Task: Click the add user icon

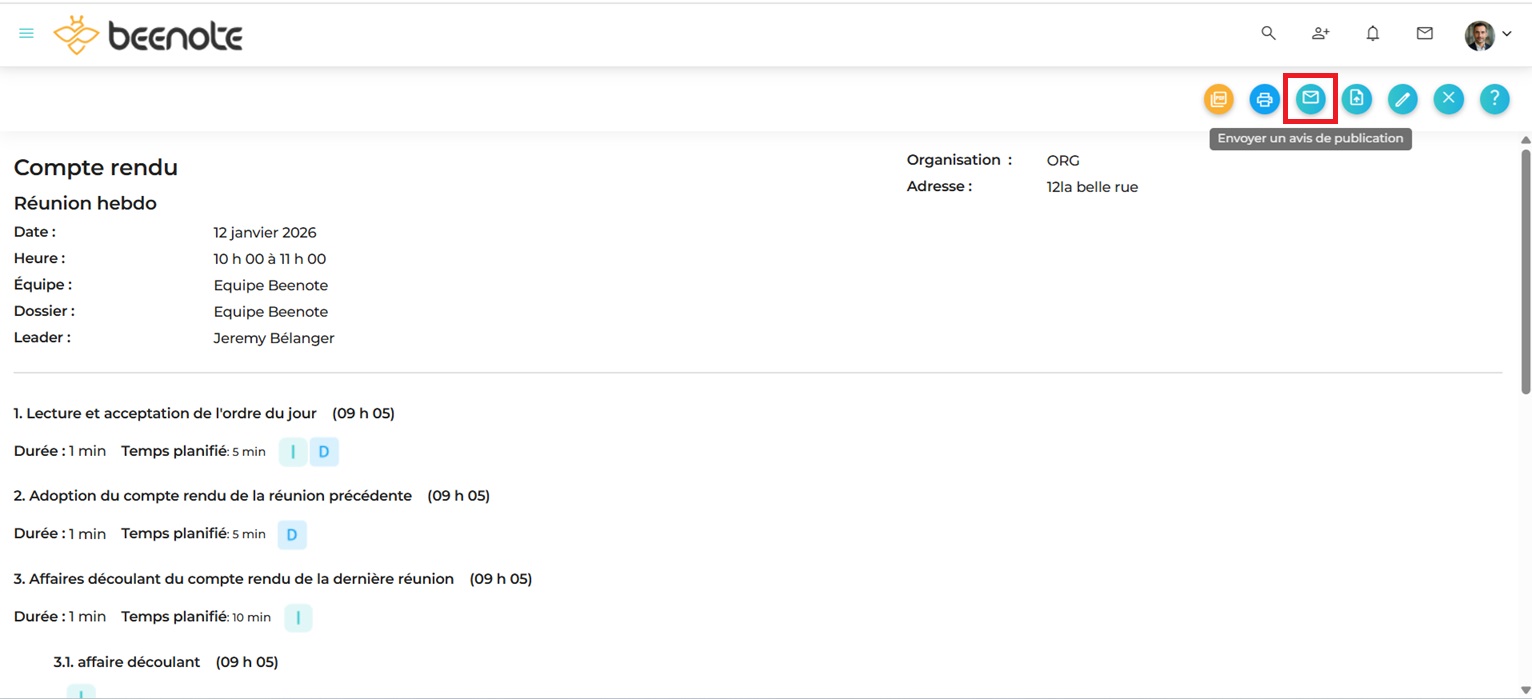Action: tap(1320, 34)
